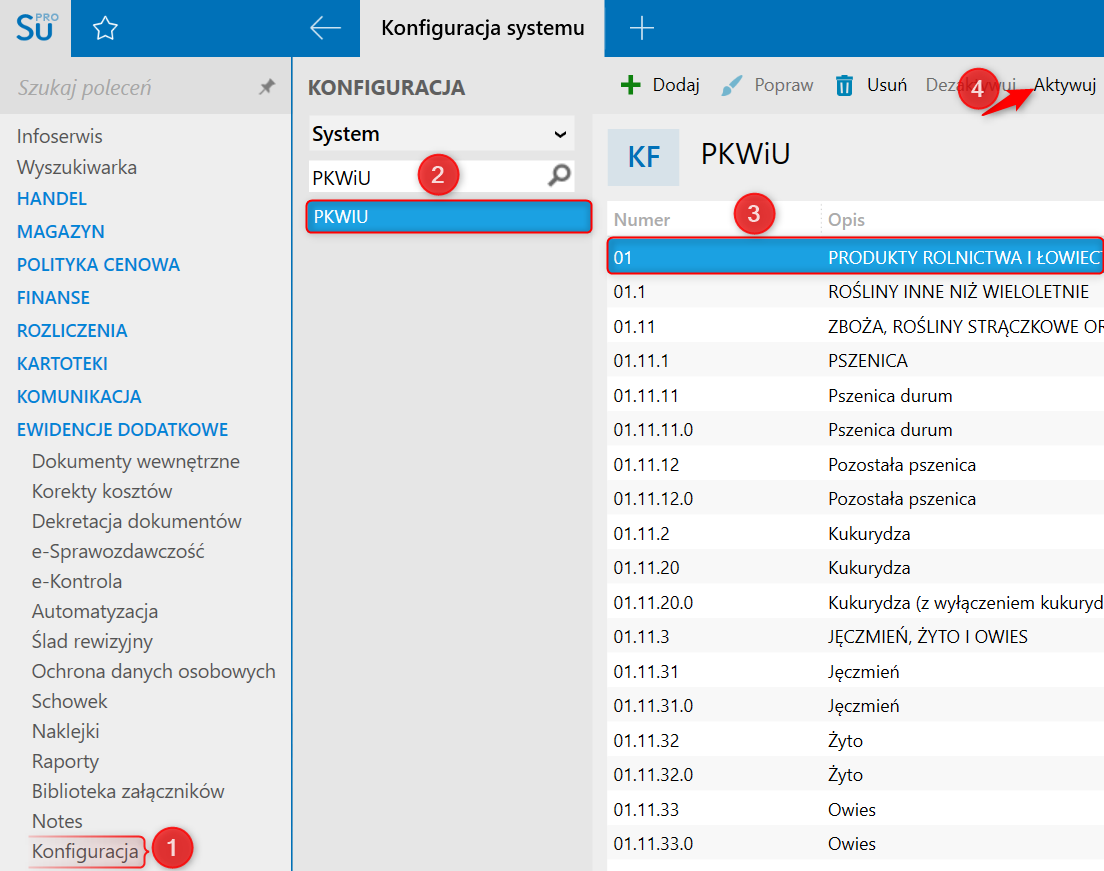This screenshot has height=871, width=1104.
Task: Click the trash Usuń icon
Action: pos(843,85)
